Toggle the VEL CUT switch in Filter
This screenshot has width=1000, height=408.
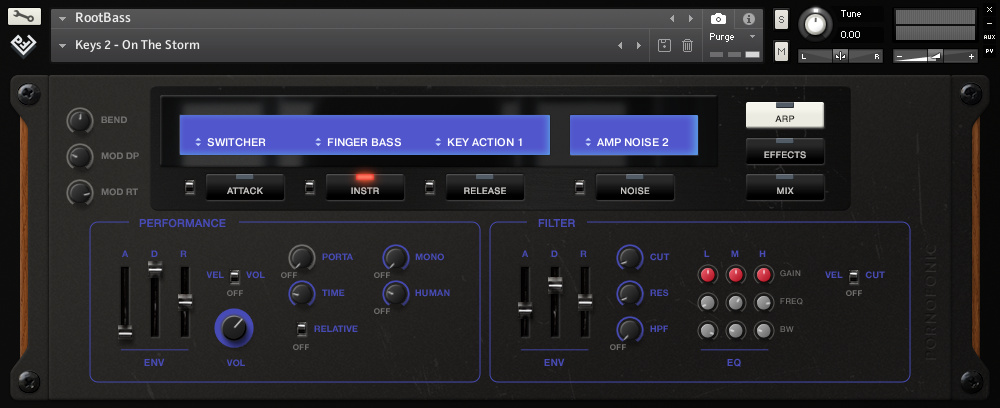pos(853,276)
